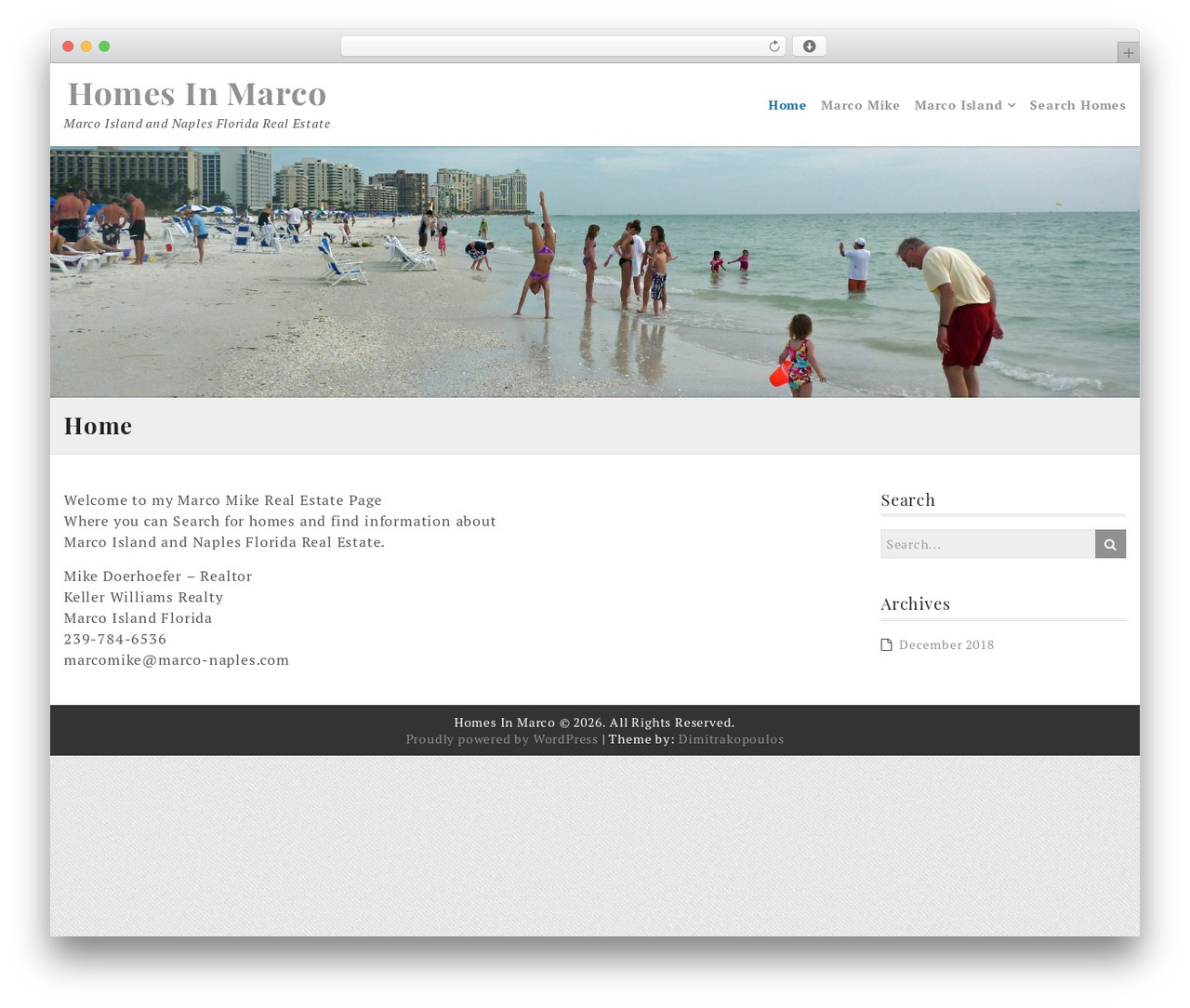Open the Marco Island menu item
The image size is (1190, 1008).
pyautogui.click(x=958, y=105)
